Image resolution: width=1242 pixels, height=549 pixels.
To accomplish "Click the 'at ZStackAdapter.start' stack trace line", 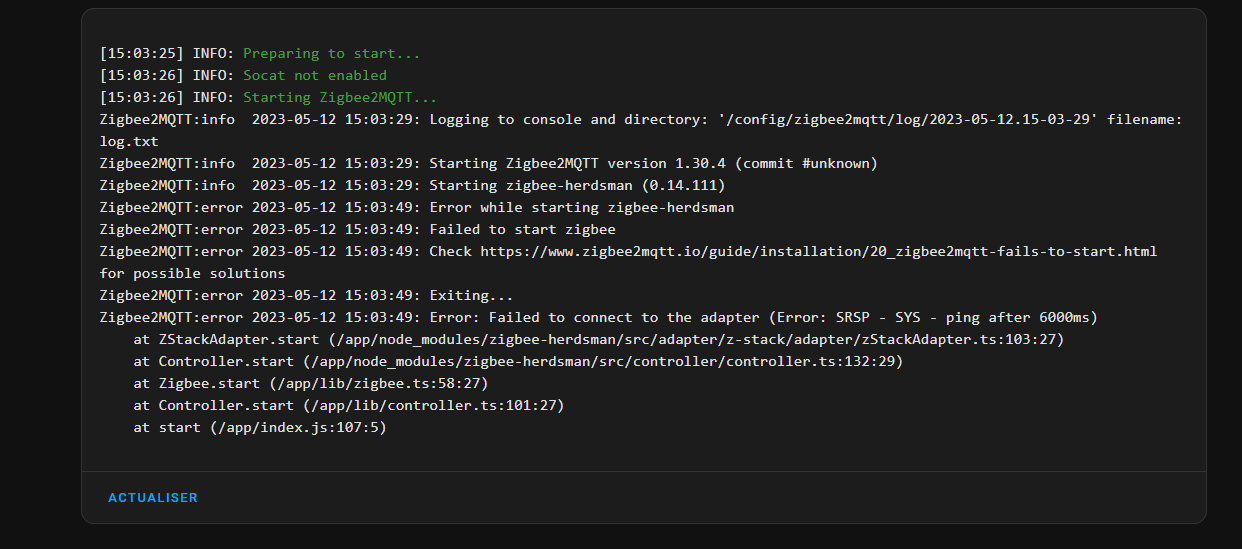I will point(599,339).
